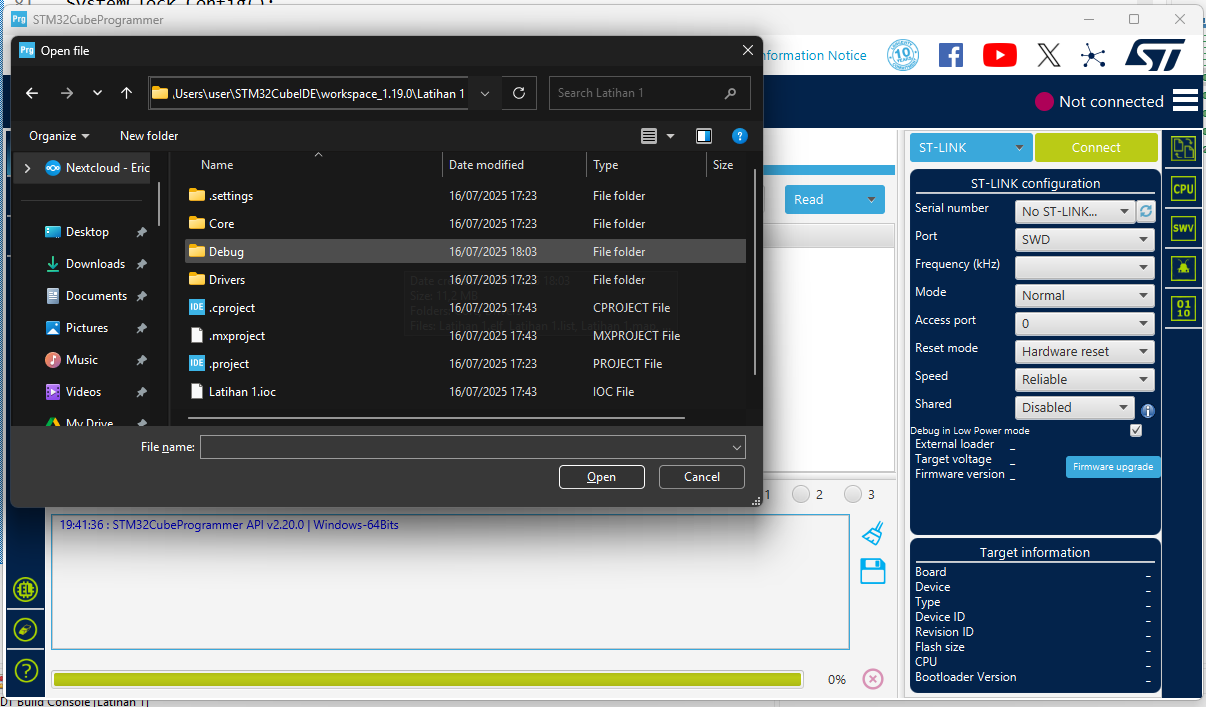Open the Memory & file editing panel

click(x=1183, y=147)
